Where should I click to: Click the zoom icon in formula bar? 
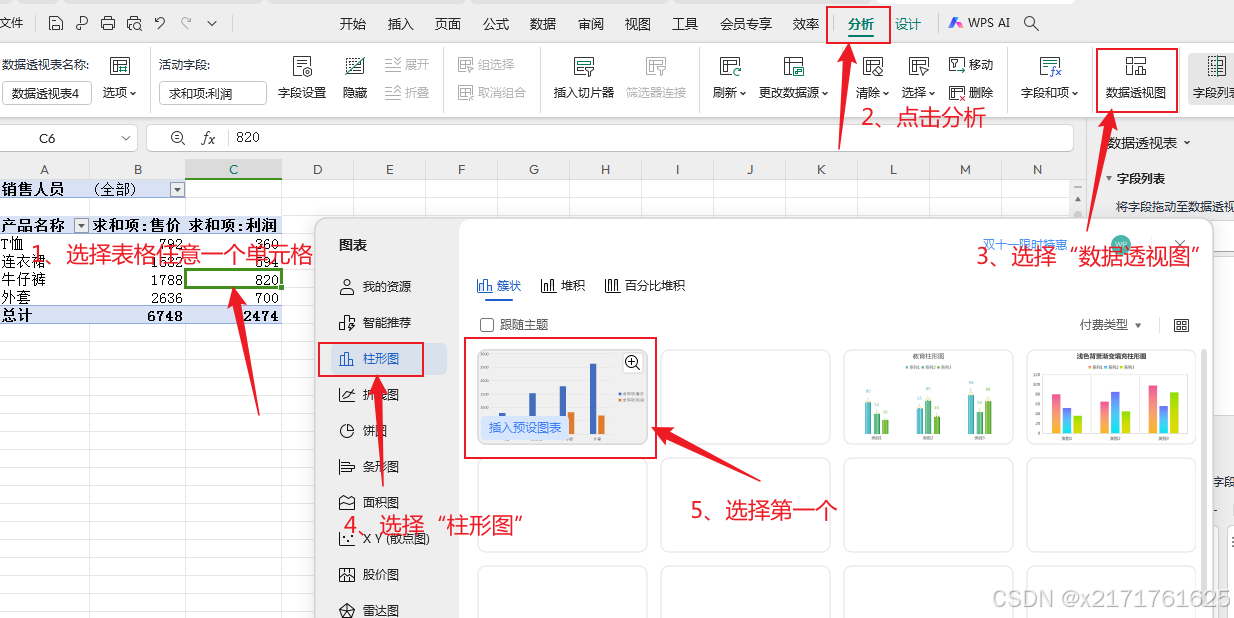[x=178, y=138]
